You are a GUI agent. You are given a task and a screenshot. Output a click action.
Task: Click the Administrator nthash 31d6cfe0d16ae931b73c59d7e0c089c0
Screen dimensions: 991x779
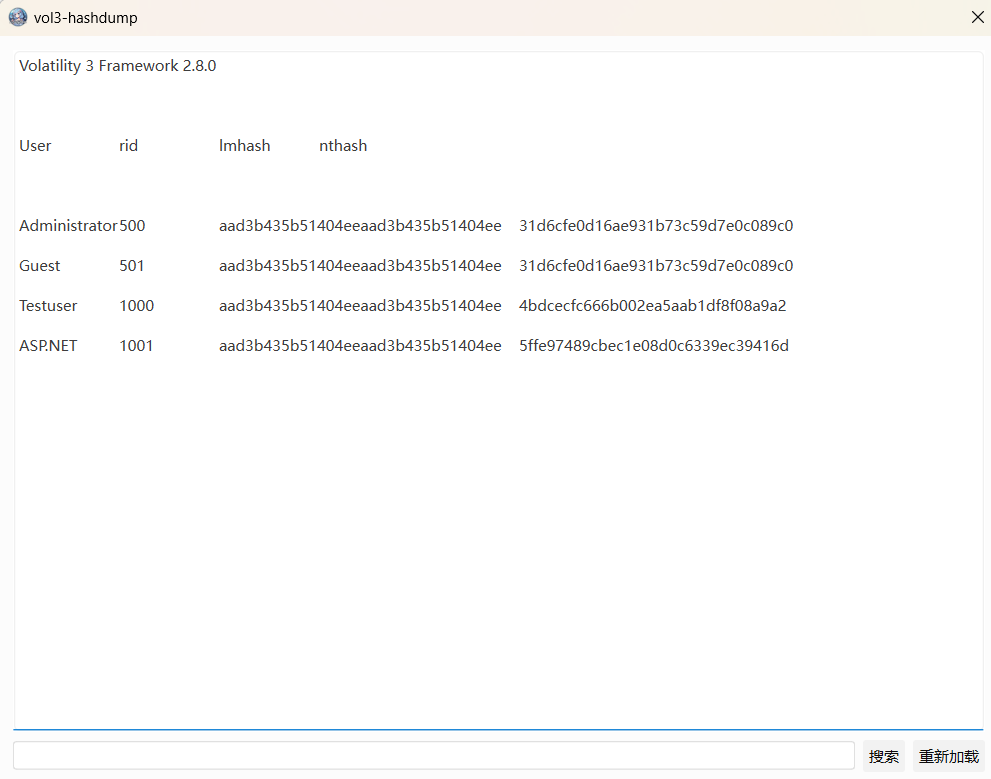coord(656,226)
